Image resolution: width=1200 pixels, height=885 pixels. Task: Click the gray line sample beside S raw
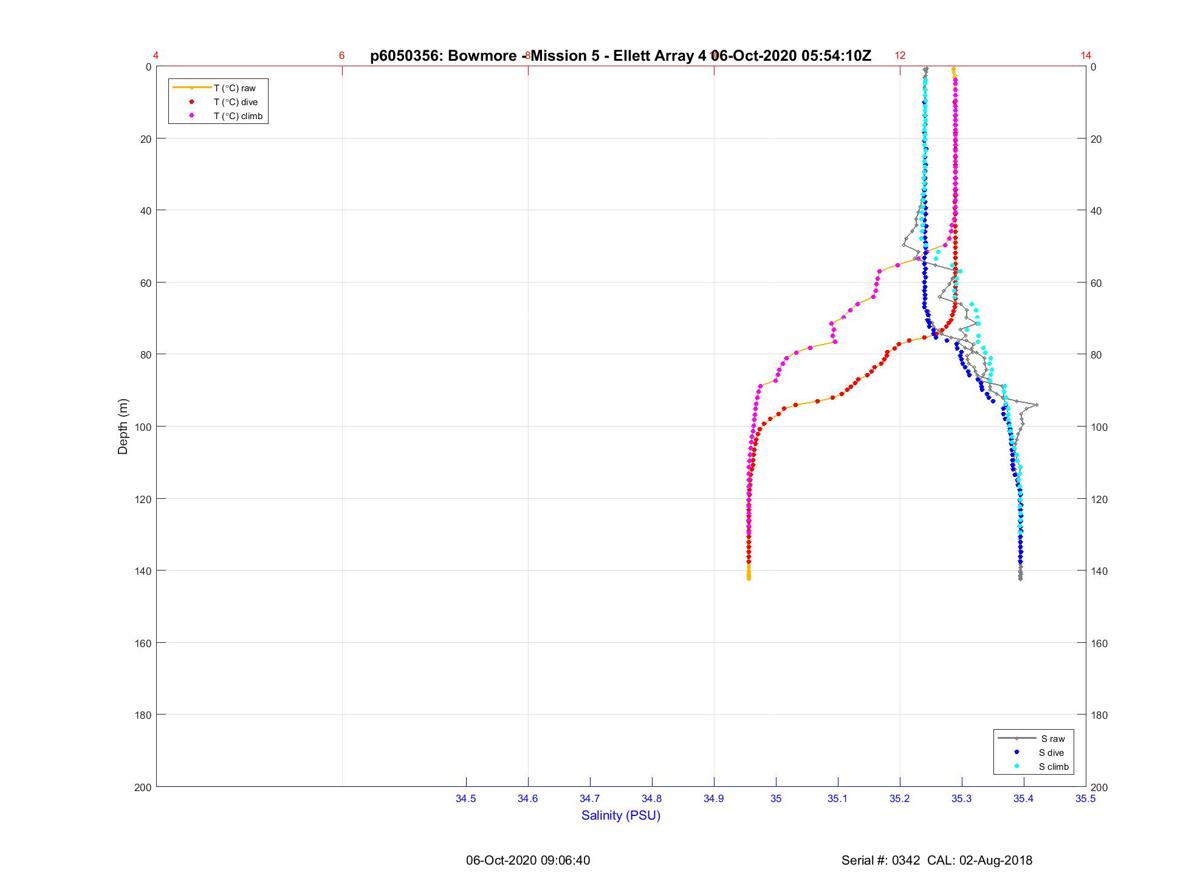(x=1017, y=738)
